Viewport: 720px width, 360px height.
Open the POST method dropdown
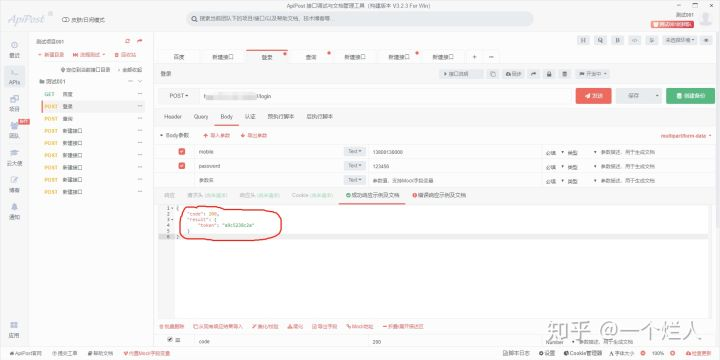point(179,96)
